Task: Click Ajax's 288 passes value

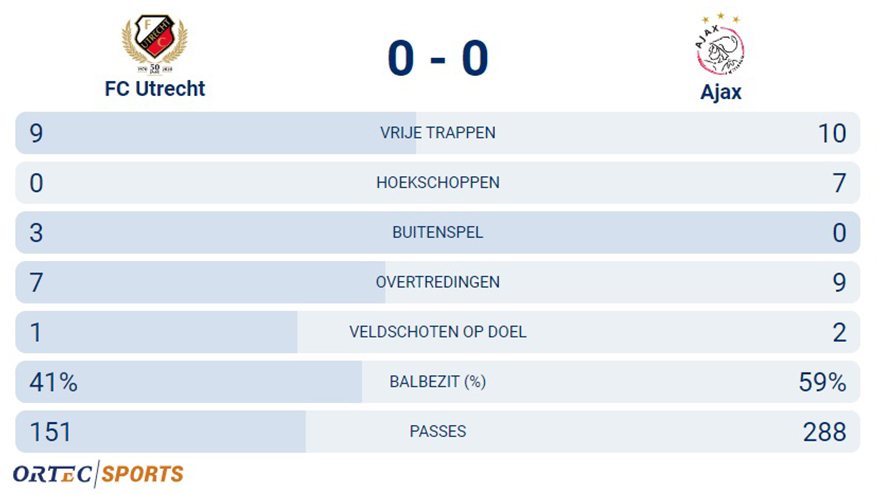Action: (x=824, y=432)
